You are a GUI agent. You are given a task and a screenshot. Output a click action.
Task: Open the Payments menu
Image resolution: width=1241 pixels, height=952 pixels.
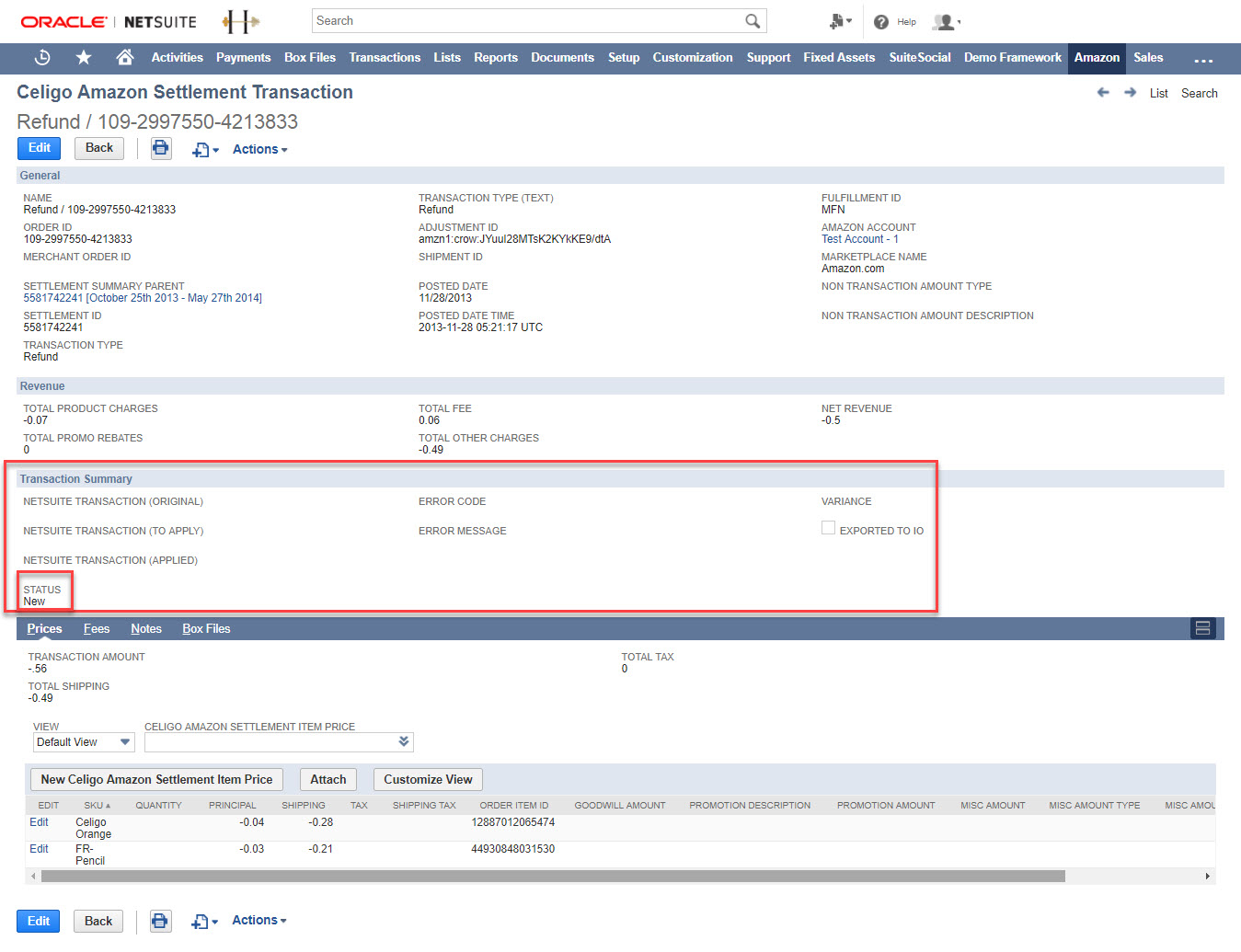click(x=243, y=58)
